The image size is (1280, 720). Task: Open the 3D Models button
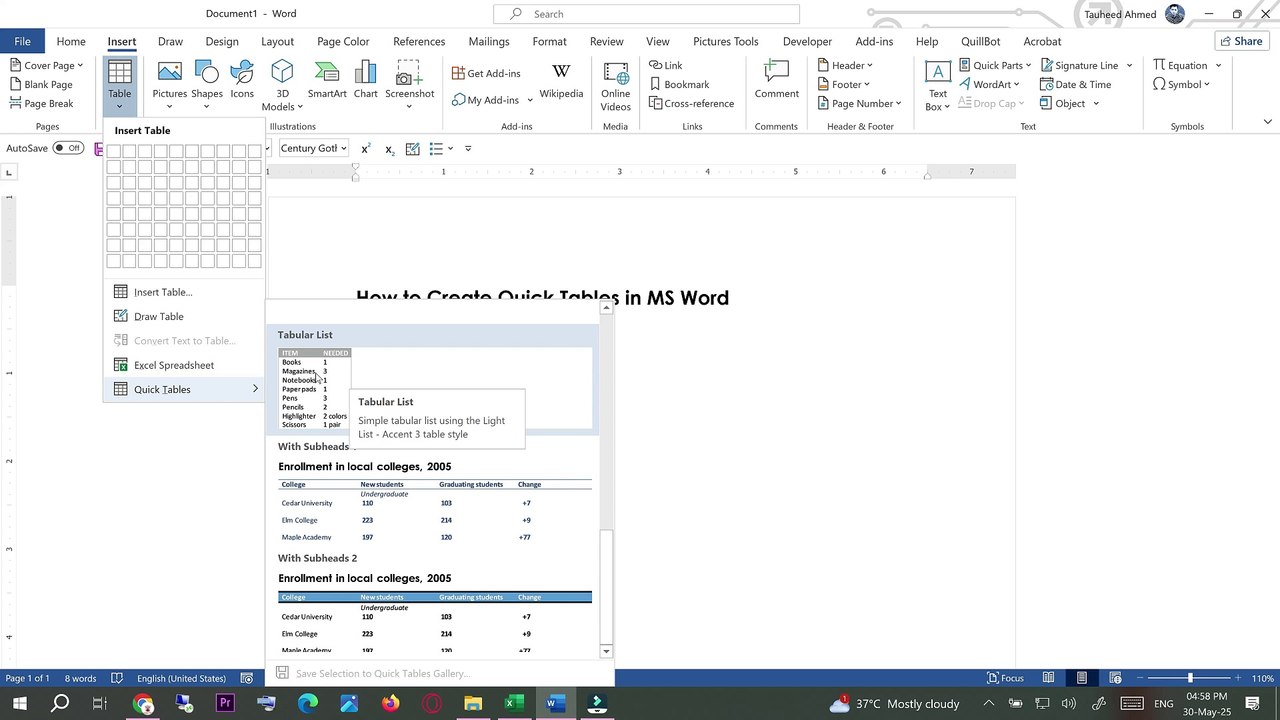point(282,85)
